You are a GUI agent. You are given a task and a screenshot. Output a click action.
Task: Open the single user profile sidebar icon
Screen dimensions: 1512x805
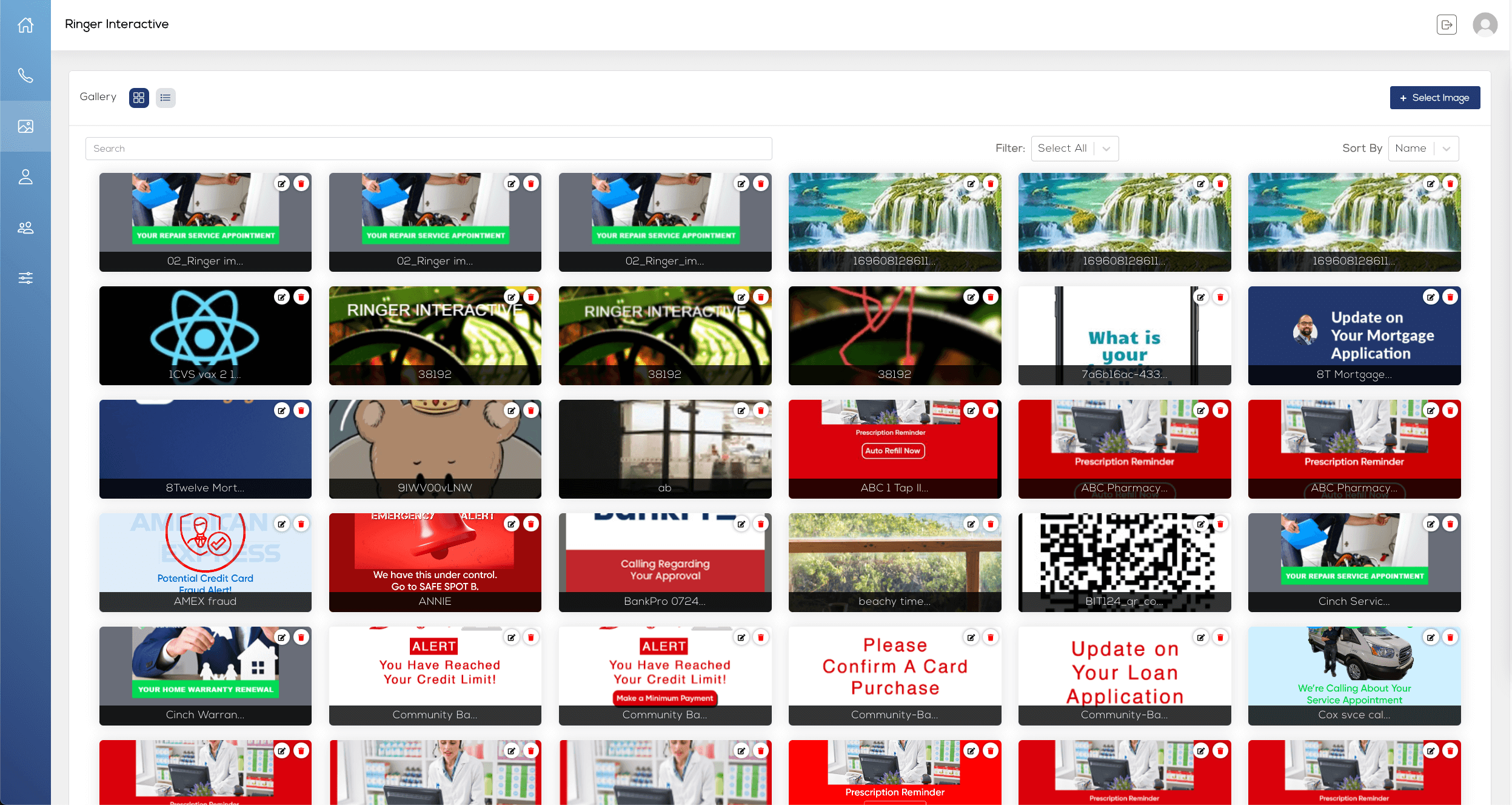coord(25,177)
